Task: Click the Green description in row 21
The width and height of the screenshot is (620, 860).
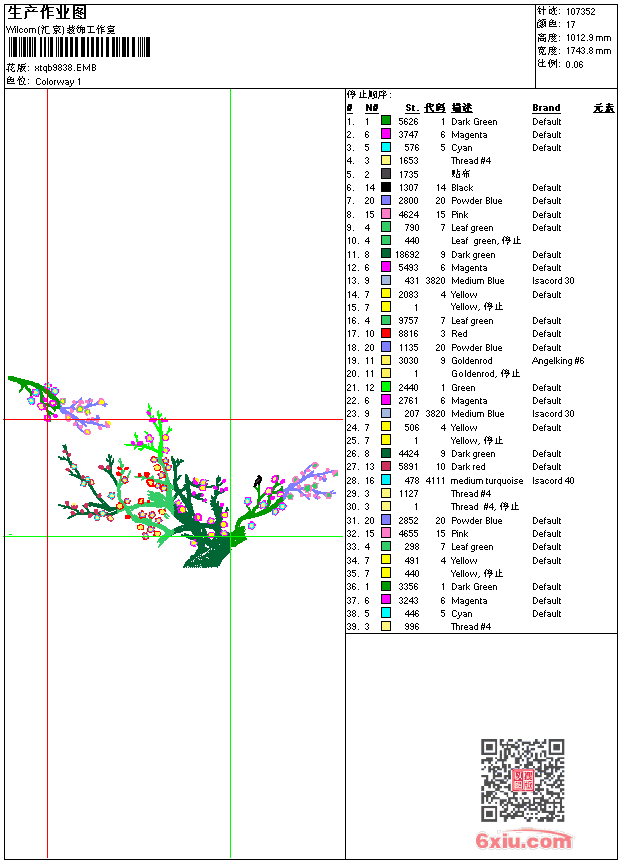Action: (463, 388)
